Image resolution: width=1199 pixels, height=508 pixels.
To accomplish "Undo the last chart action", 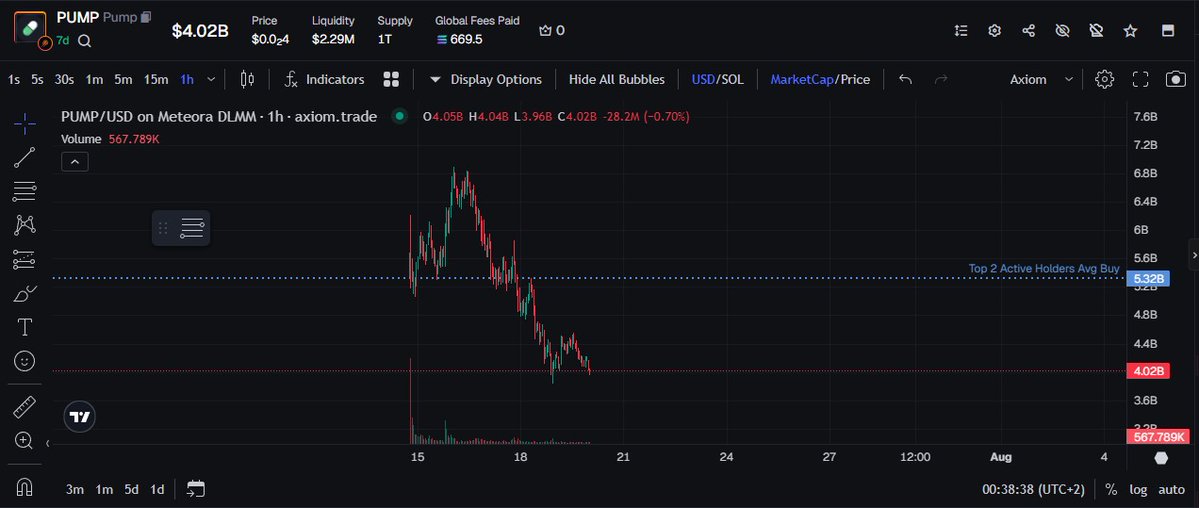I will (x=905, y=79).
